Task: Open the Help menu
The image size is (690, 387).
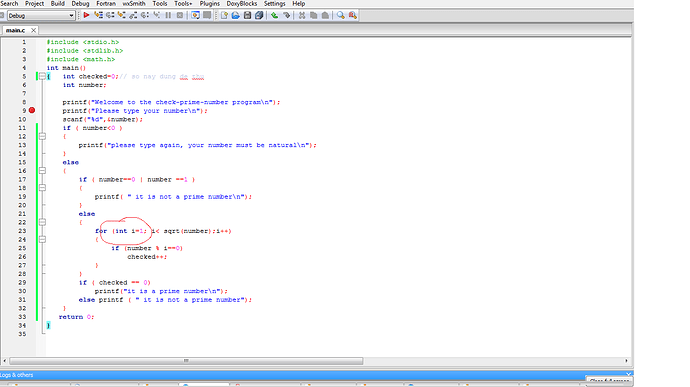Action: coord(299,4)
